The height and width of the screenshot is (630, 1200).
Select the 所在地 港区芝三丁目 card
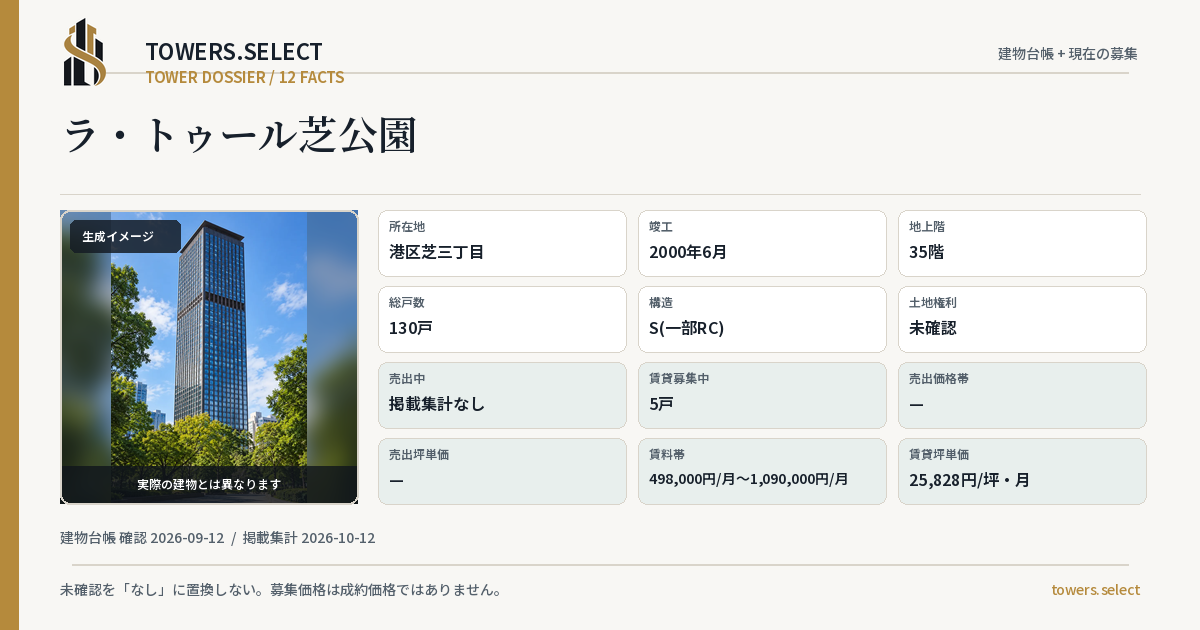(x=502, y=243)
